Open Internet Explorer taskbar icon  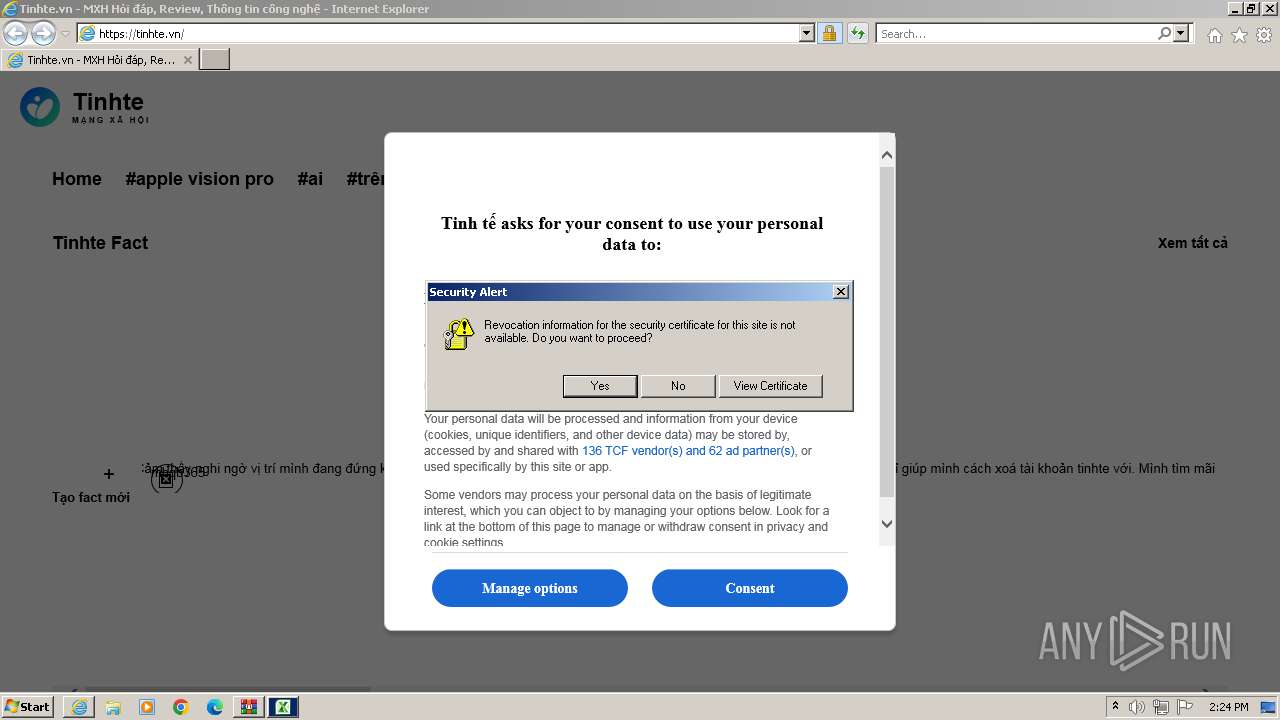coord(79,707)
